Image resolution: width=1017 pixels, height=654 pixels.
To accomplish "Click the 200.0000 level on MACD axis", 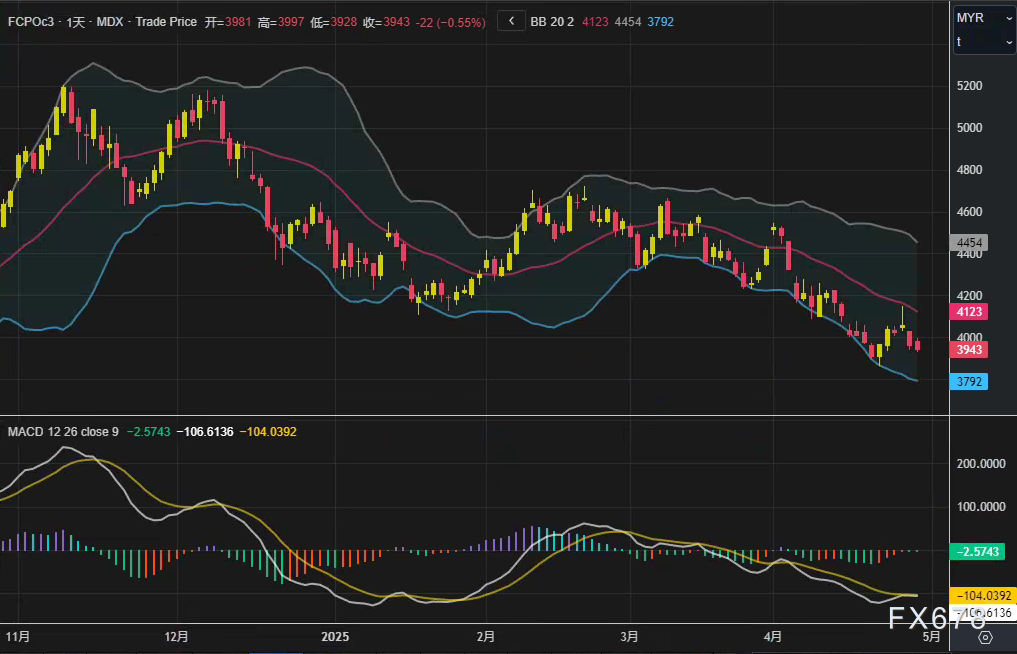I will point(981,464).
